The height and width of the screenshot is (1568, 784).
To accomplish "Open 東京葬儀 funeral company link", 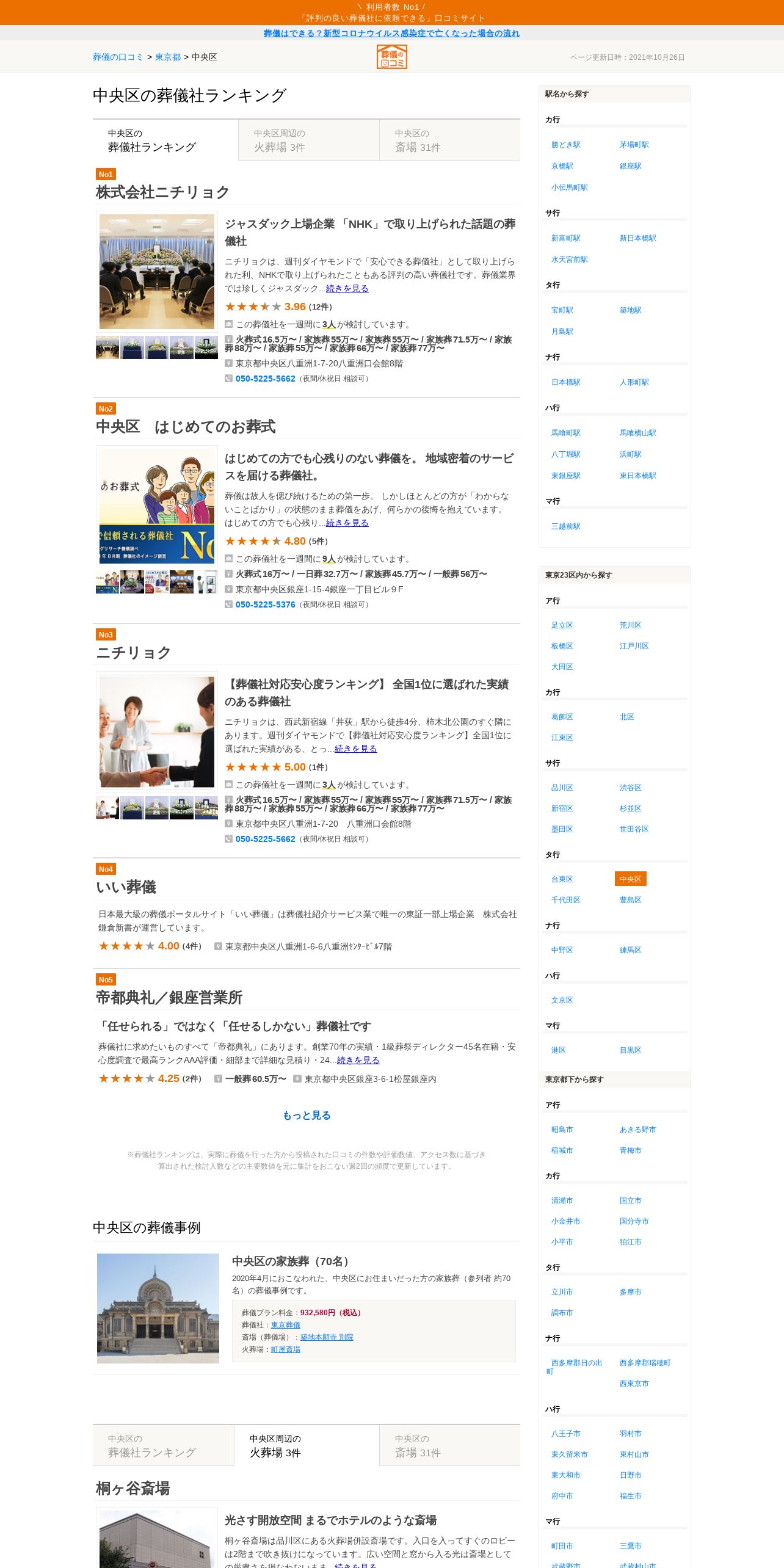I will coord(286,1324).
